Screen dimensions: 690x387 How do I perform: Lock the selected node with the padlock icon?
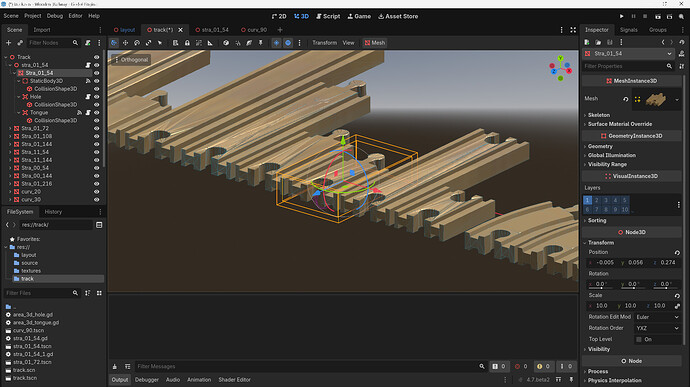tap(187, 43)
